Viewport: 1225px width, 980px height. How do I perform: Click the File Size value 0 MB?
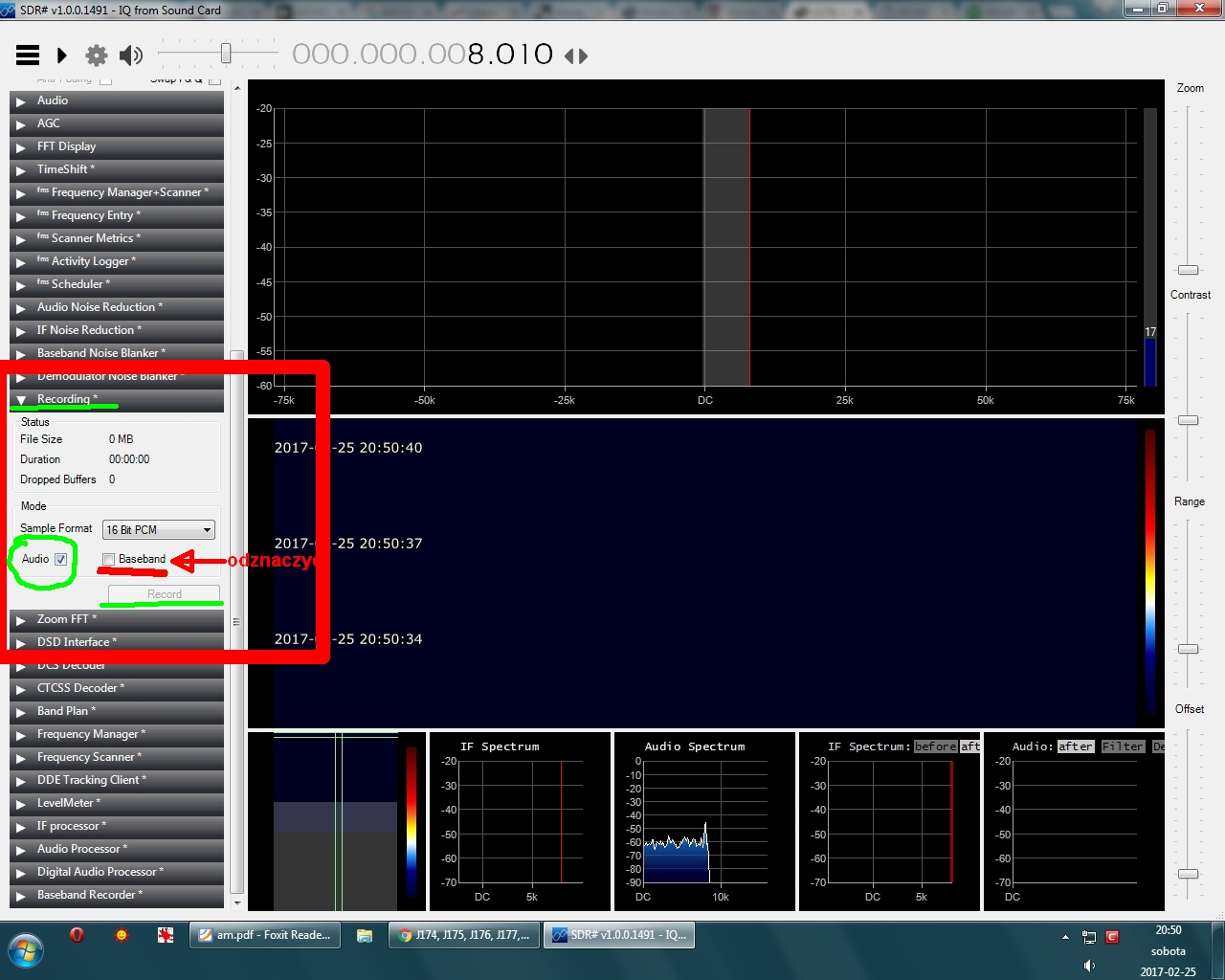(121, 439)
